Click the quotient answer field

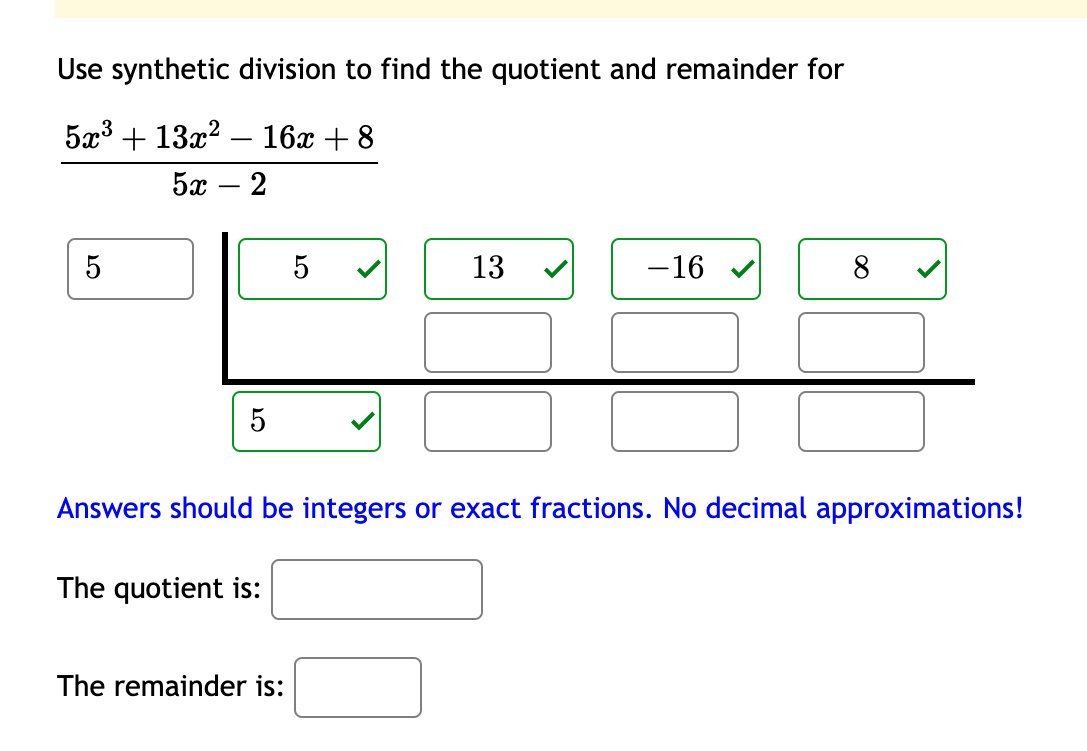click(x=377, y=590)
